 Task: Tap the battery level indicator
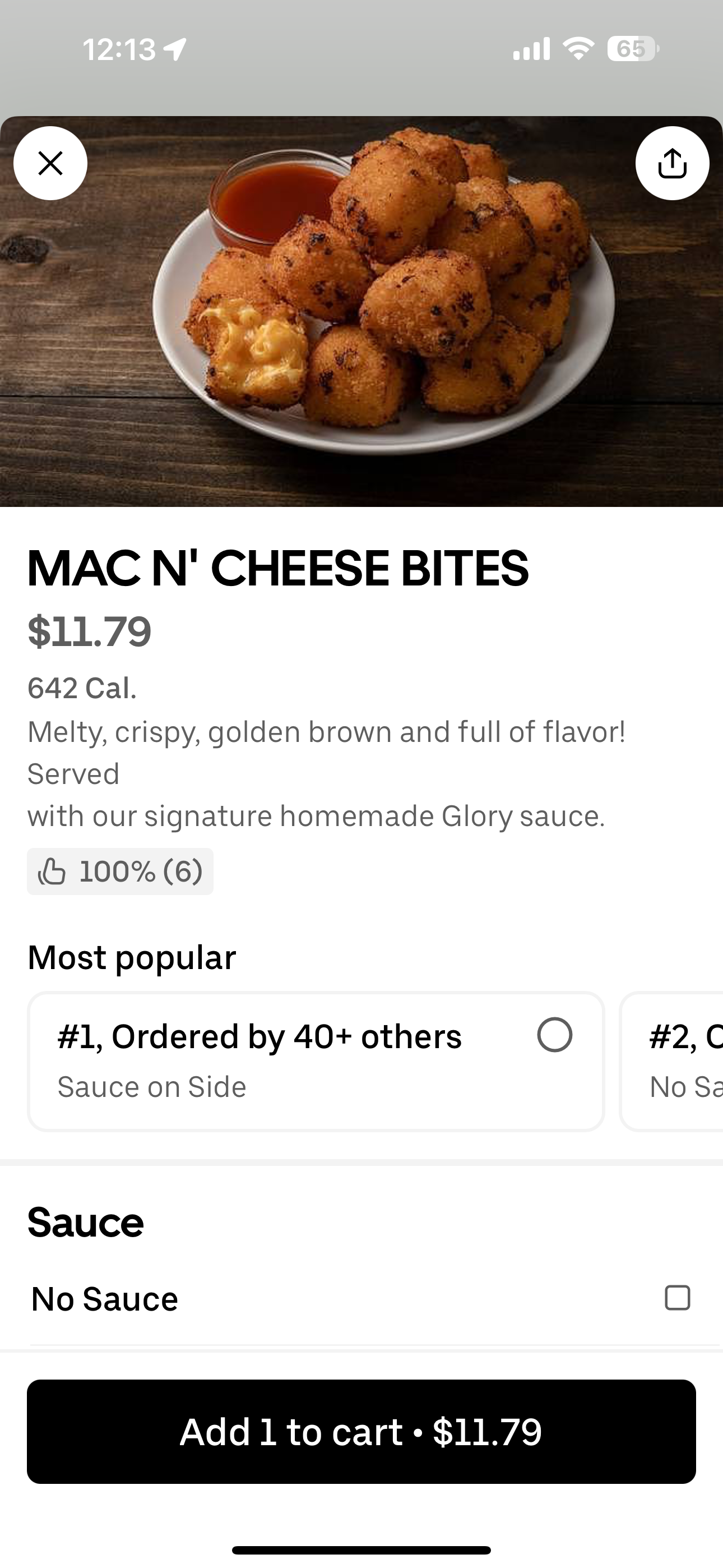tap(632, 49)
